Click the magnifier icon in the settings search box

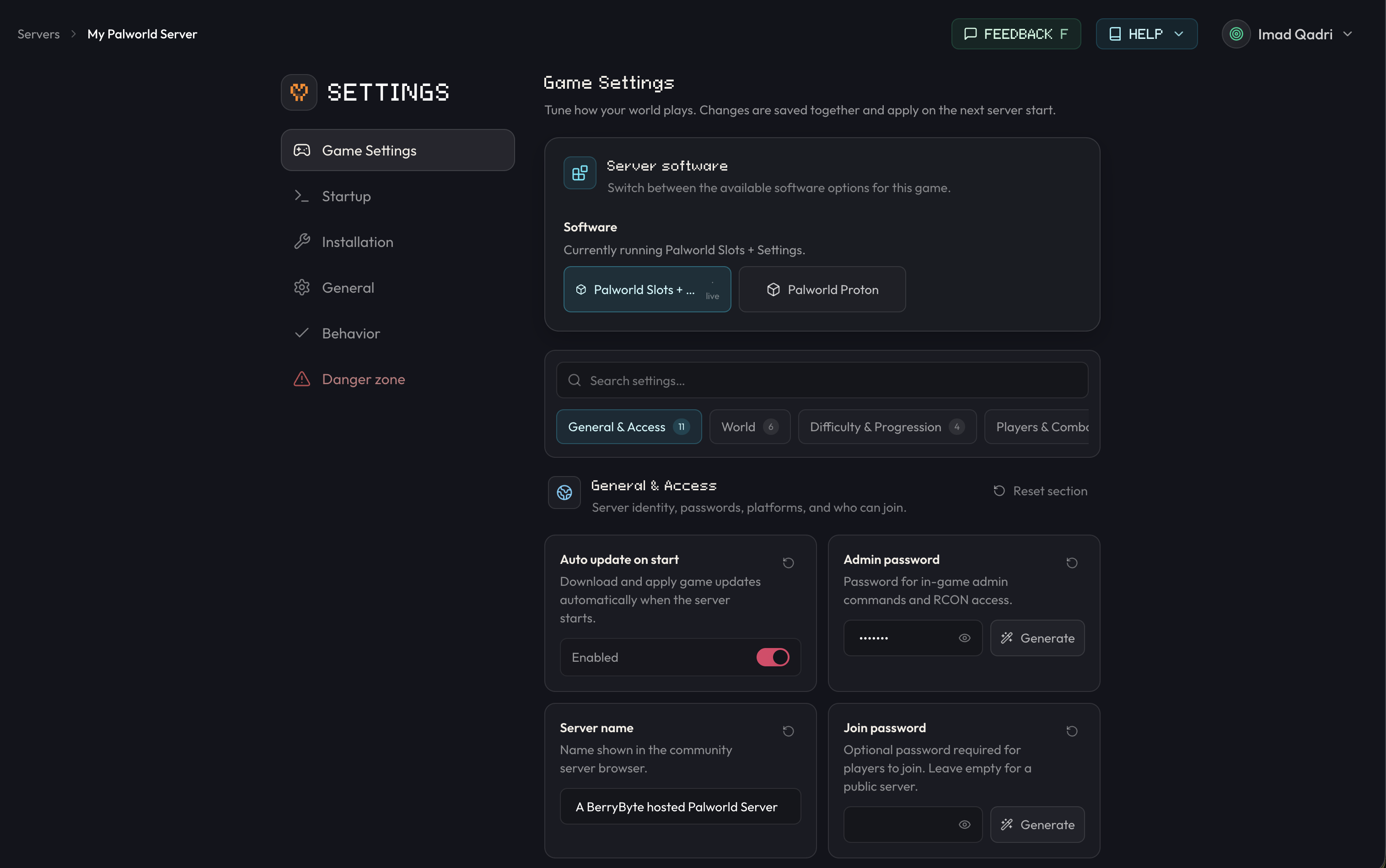(x=574, y=380)
